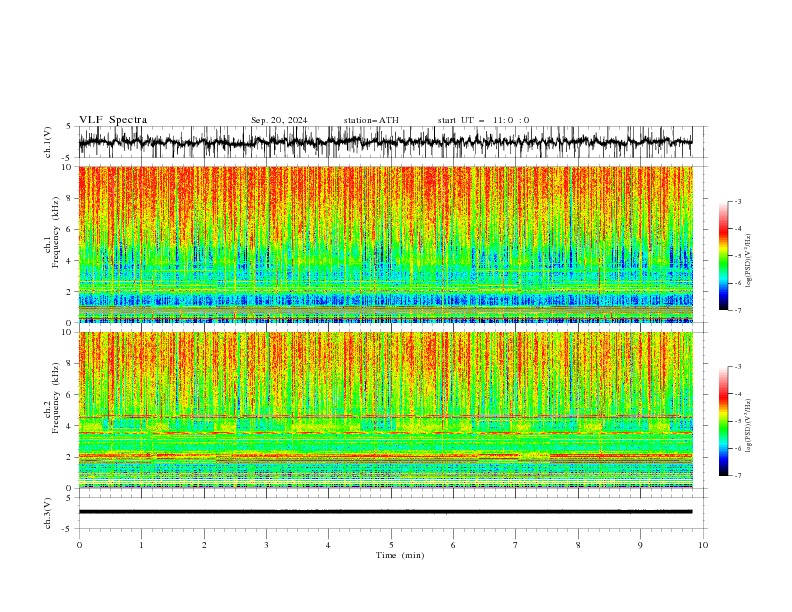This screenshot has height=612, width=792.
Task: Select the ch.1 "Frequency (kHz)" axis label
Action: (56, 232)
